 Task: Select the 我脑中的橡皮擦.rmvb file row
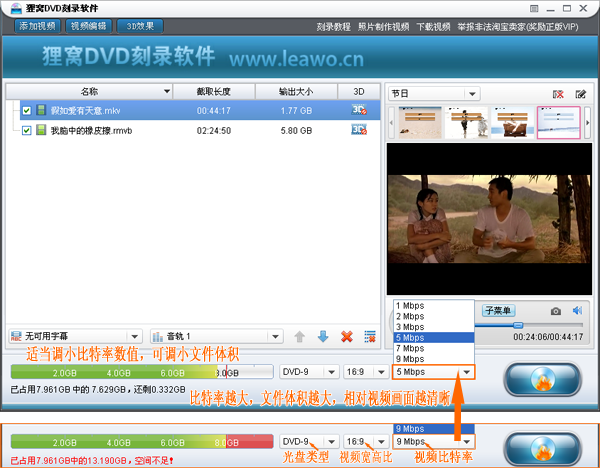(200, 130)
